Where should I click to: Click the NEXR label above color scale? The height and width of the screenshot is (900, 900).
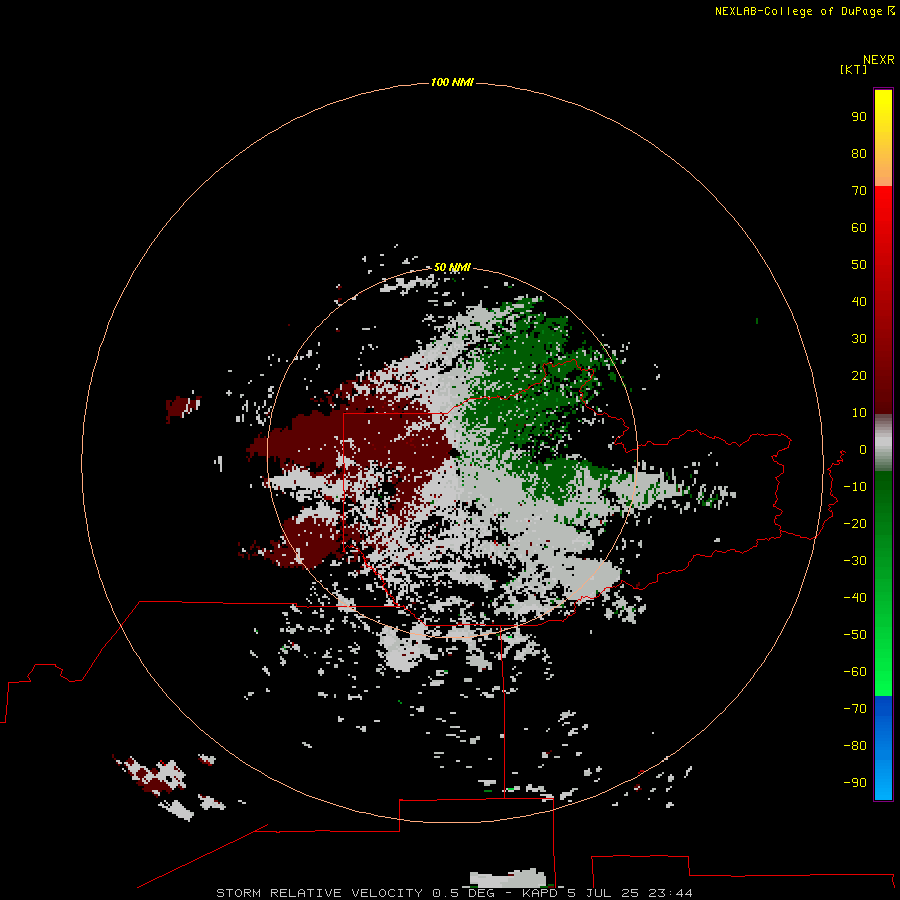pyautogui.click(x=879, y=60)
